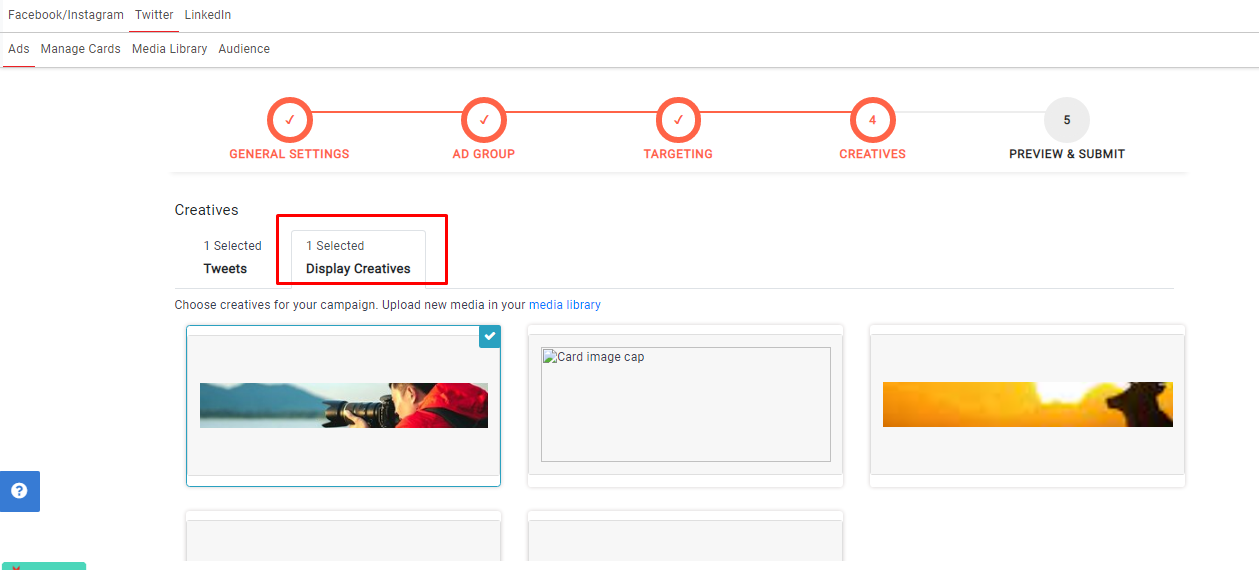
Task: Go to the Audience section
Action: pos(244,49)
